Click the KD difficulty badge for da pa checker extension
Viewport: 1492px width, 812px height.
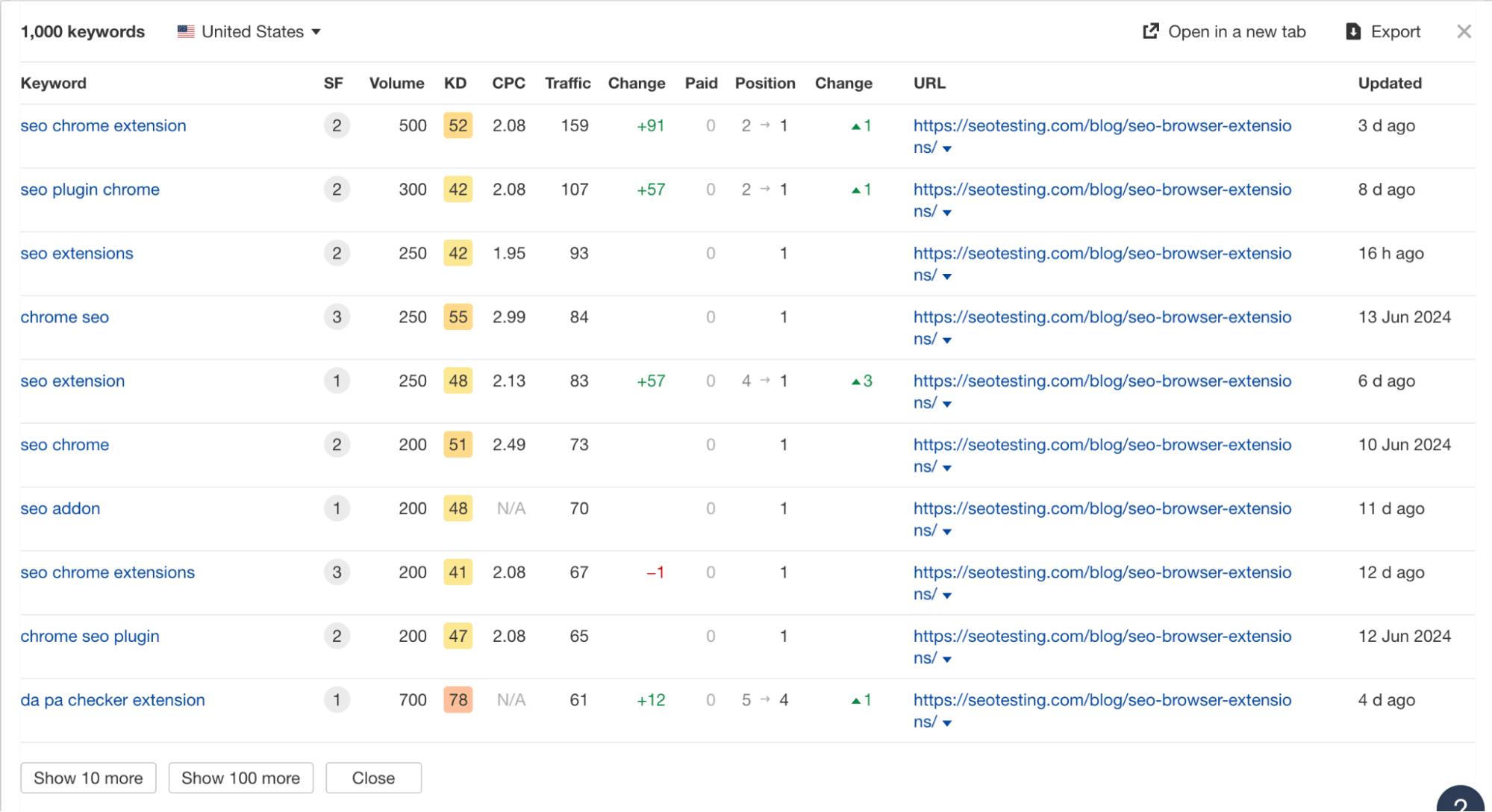(458, 700)
